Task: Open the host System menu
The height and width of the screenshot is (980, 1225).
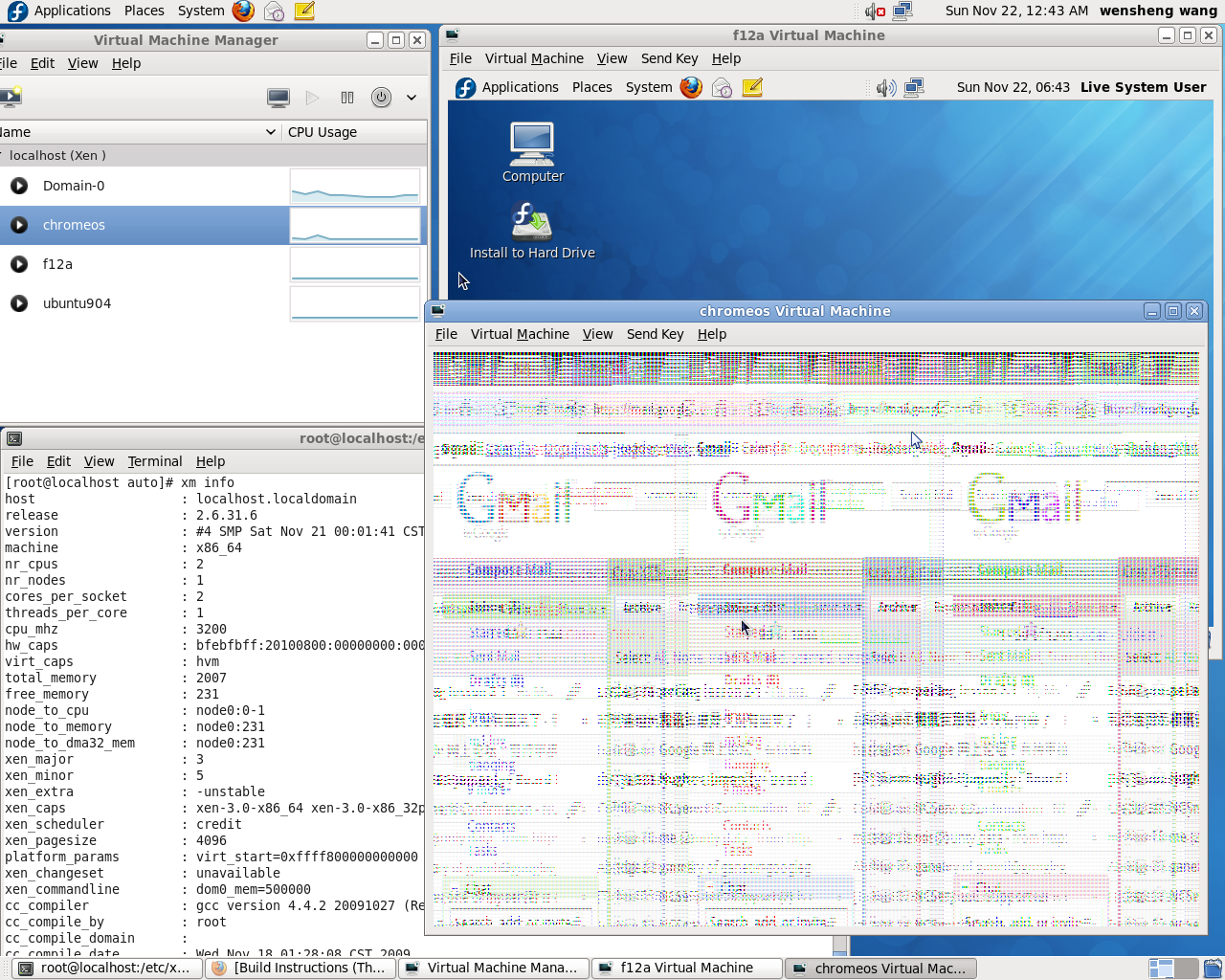Action: tap(201, 11)
